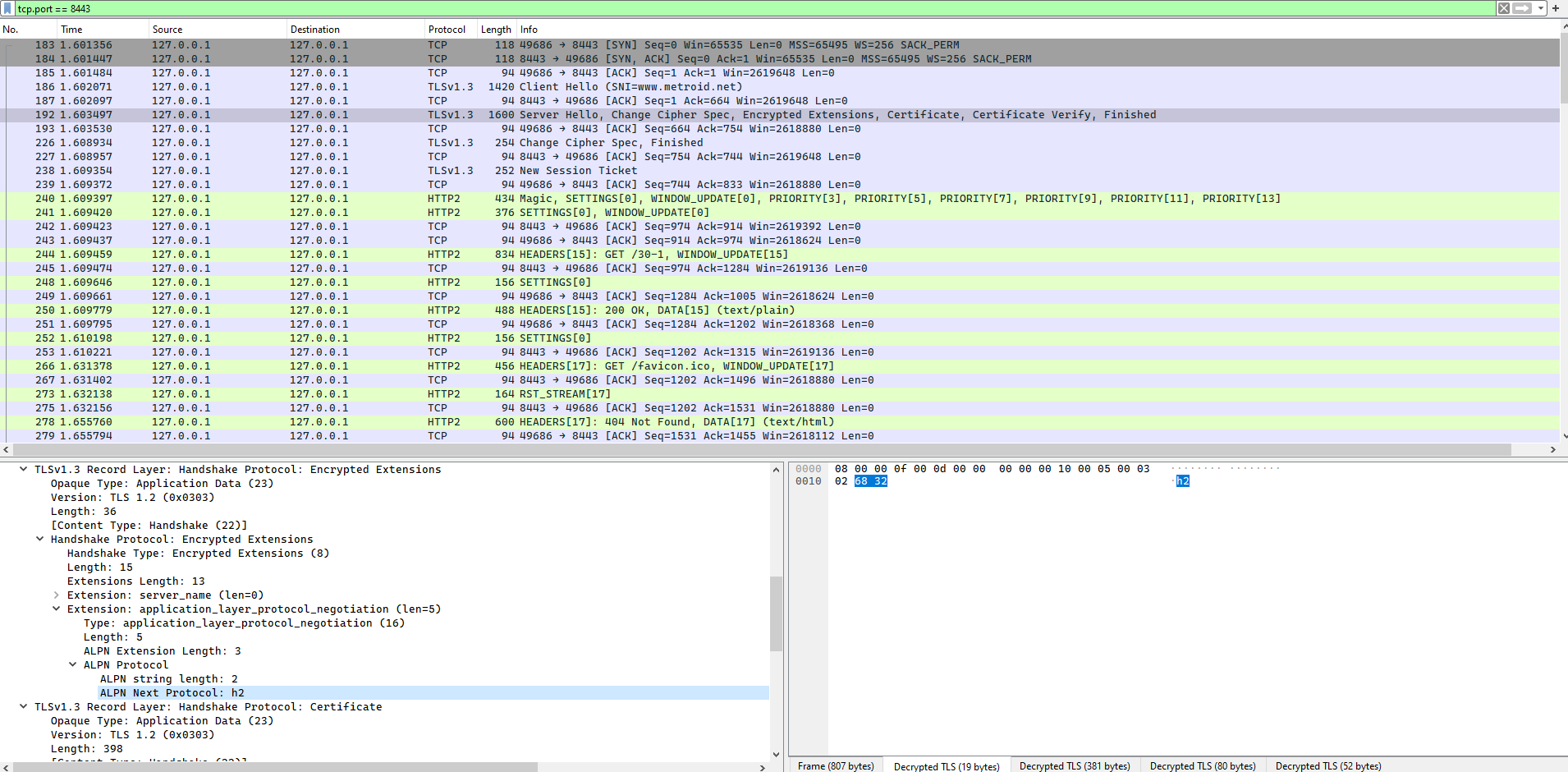Viewport: 1568px width, 772px height.
Task: Switch to the Decrypted TLS (19 bytes) tab
Action: coord(947,765)
